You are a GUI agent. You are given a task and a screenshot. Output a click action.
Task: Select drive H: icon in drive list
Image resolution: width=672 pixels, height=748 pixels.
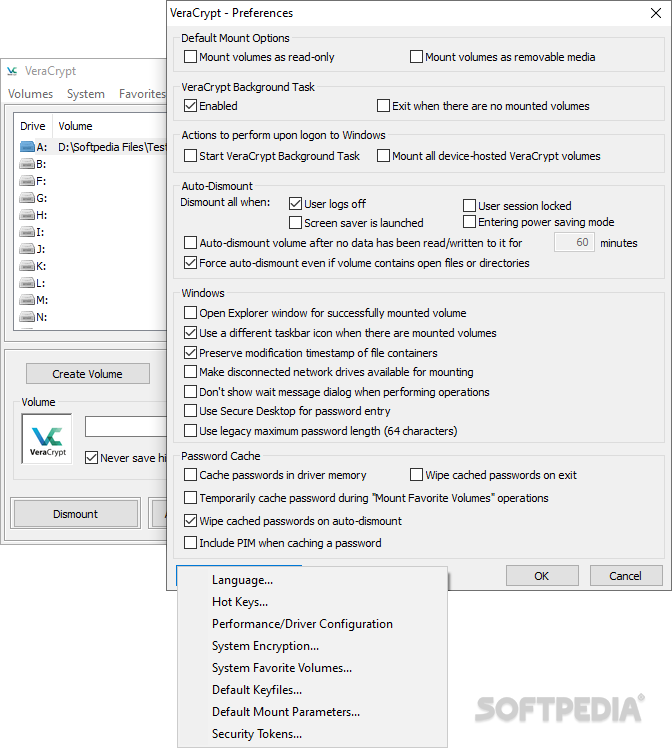(x=27, y=215)
